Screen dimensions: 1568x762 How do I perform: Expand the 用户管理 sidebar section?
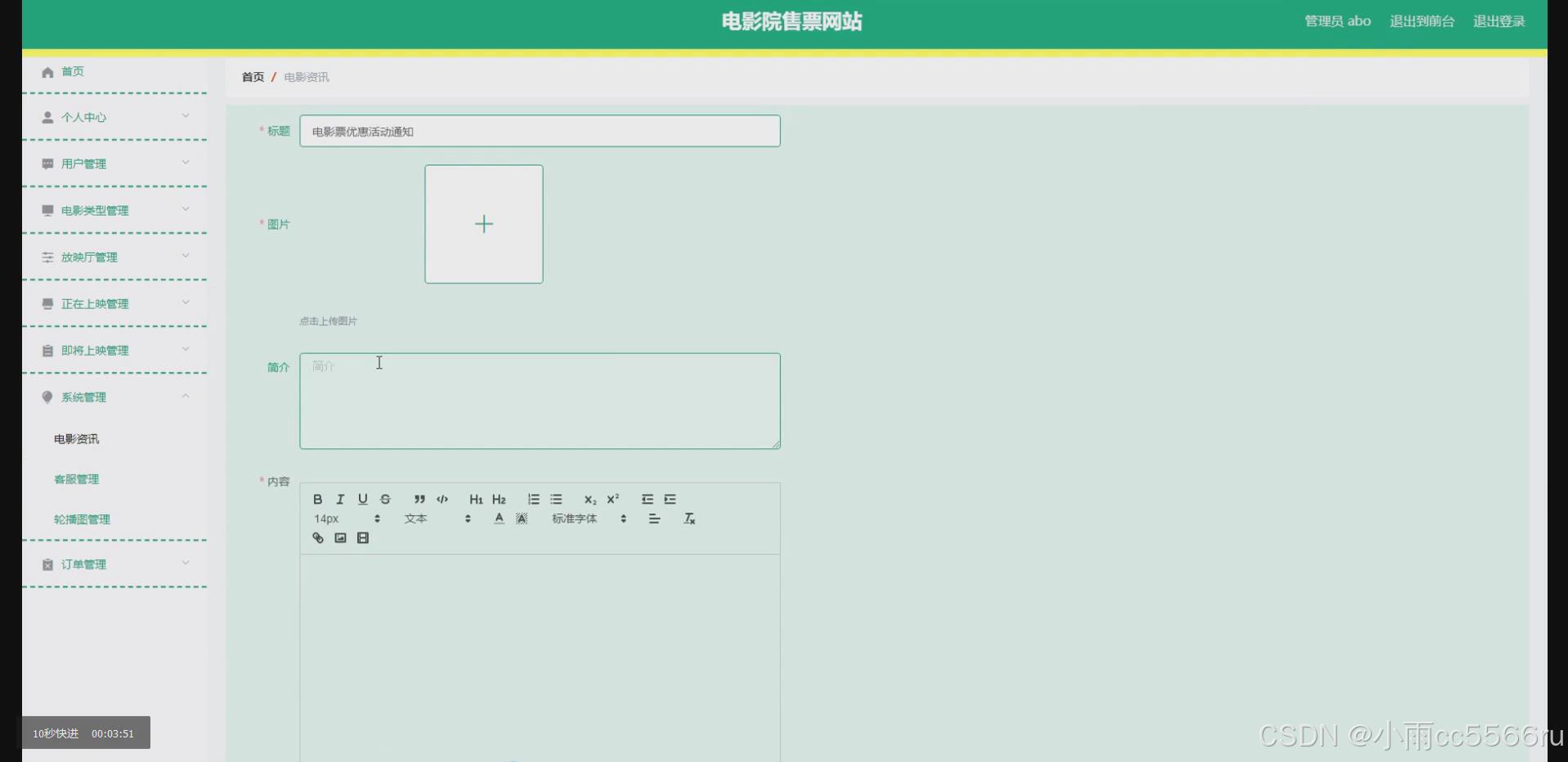83,164
